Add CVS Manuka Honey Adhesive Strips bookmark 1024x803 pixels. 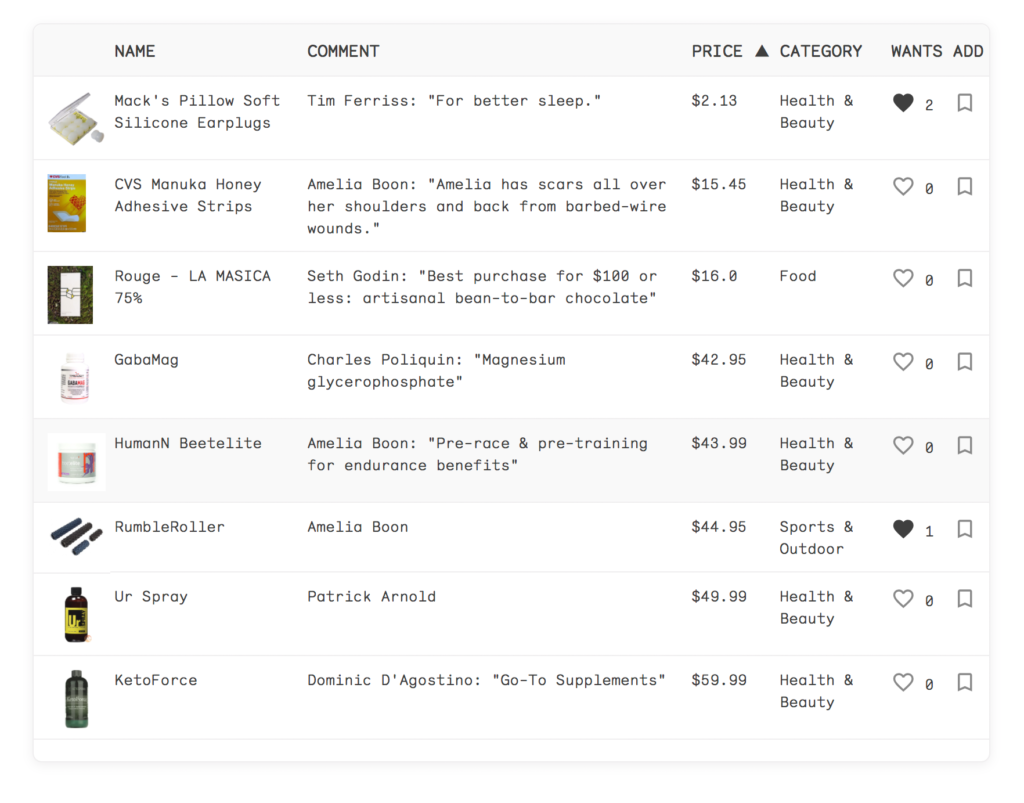pyautogui.click(x=965, y=186)
